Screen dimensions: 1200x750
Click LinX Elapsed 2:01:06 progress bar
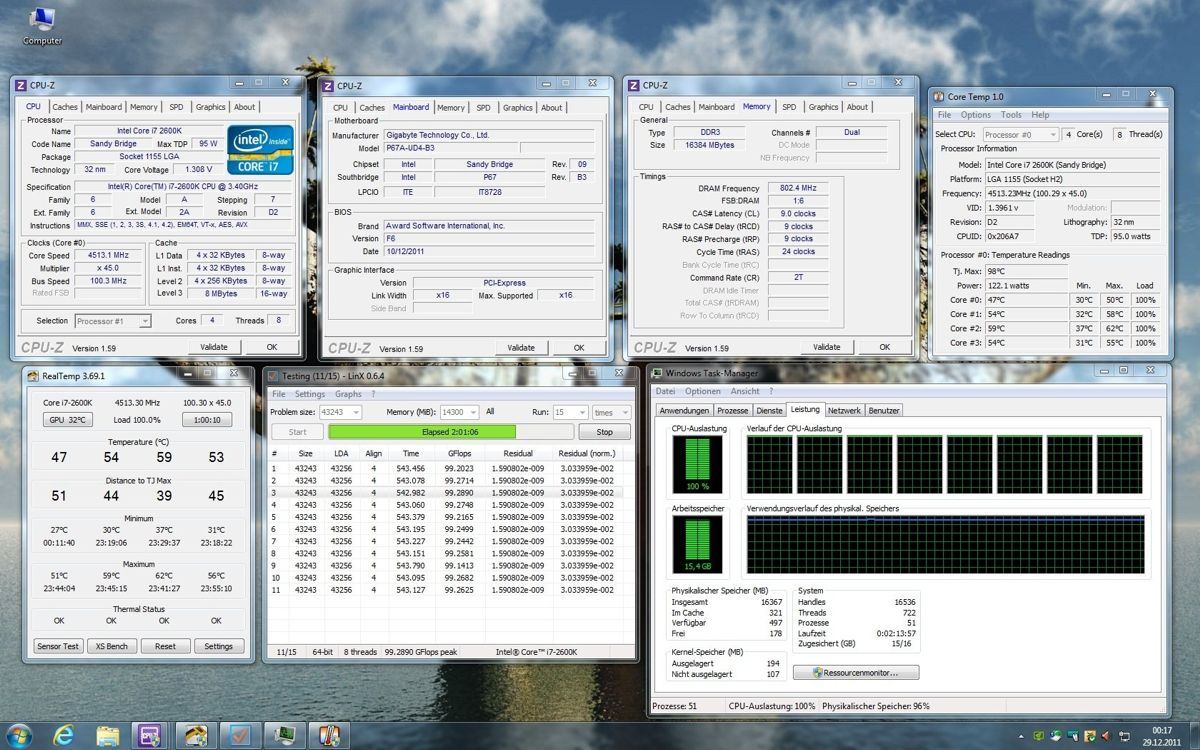(452, 432)
